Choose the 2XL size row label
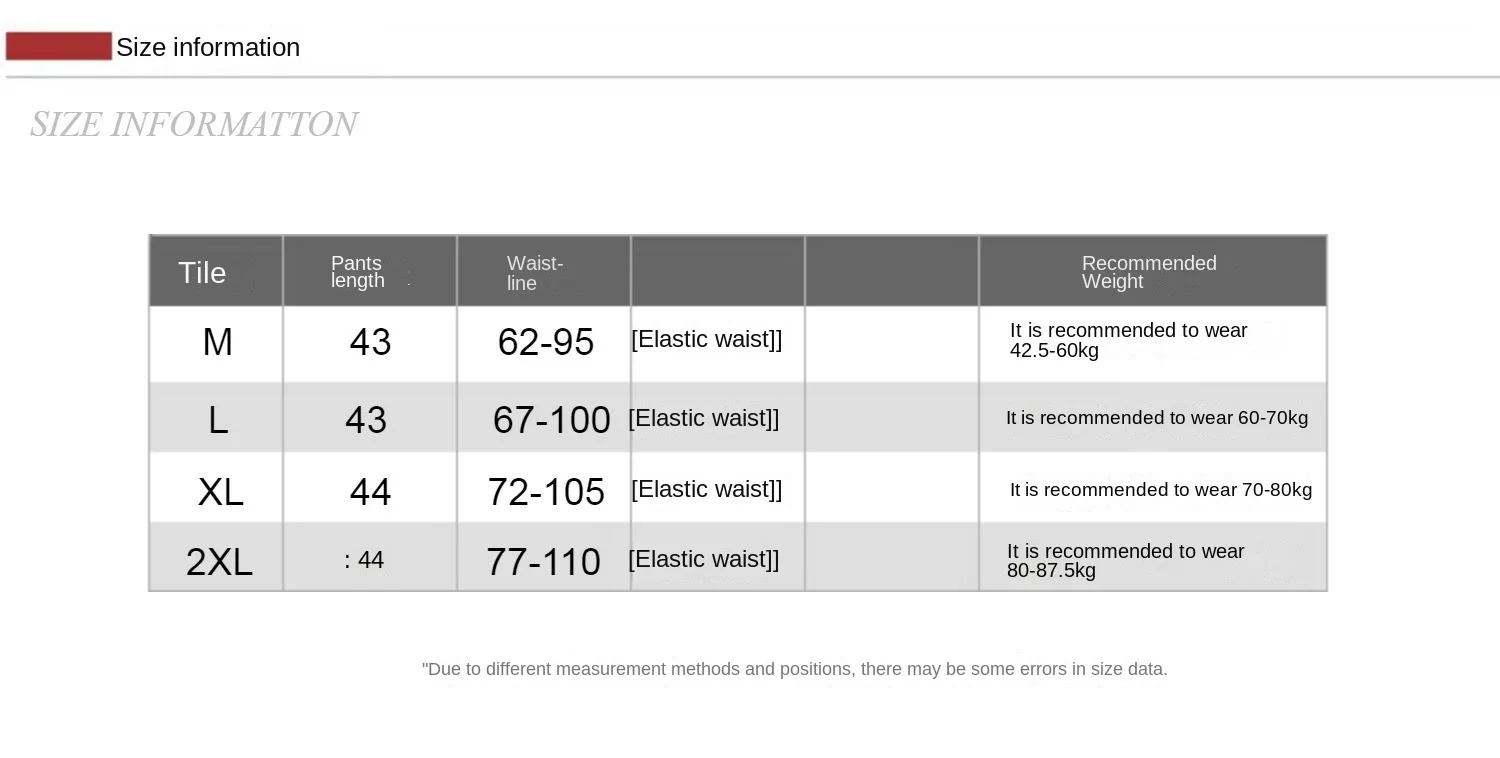The width and height of the screenshot is (1500, 758). (219, 562)
